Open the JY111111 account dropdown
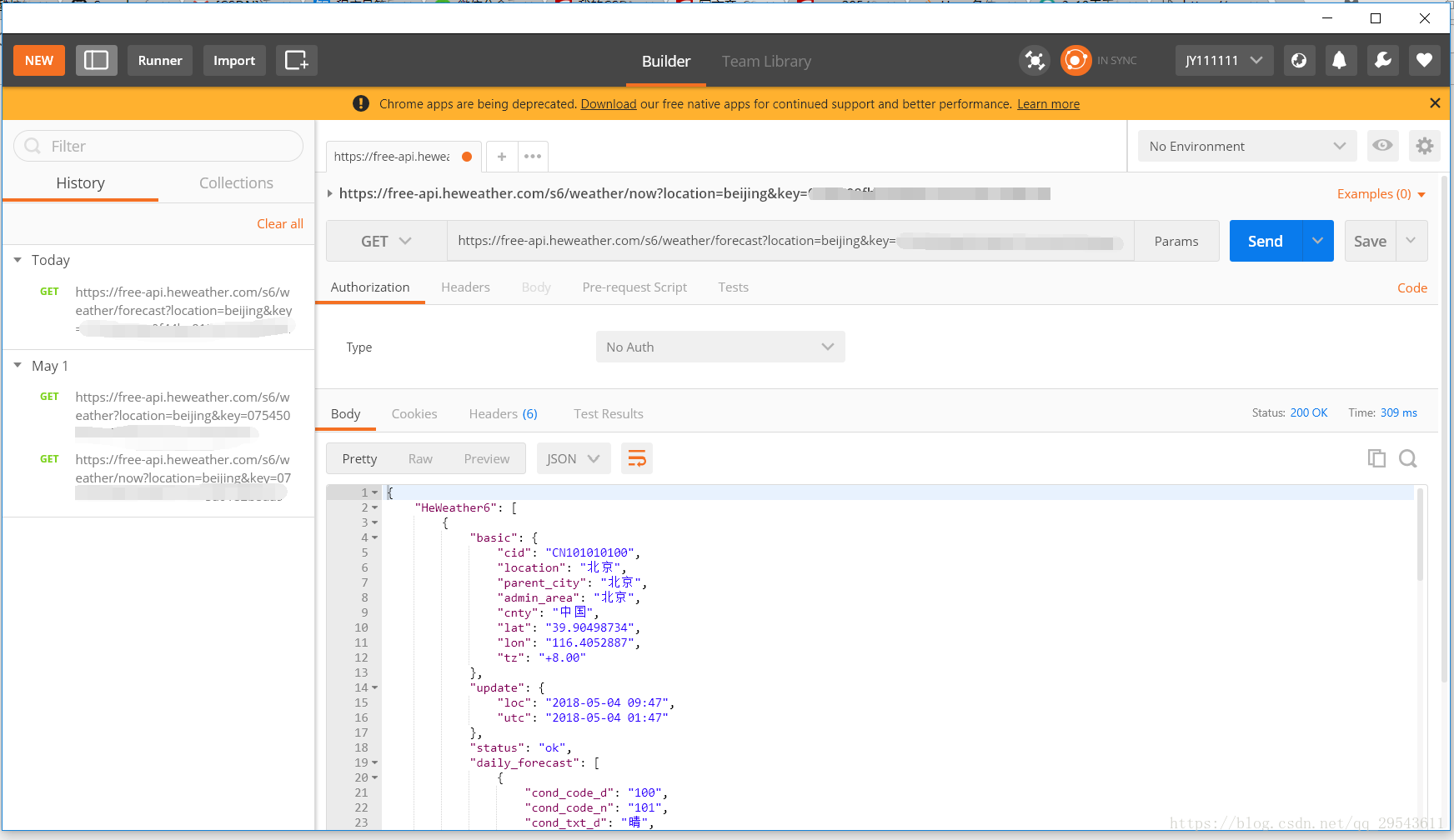 [x=1224, y=60]
